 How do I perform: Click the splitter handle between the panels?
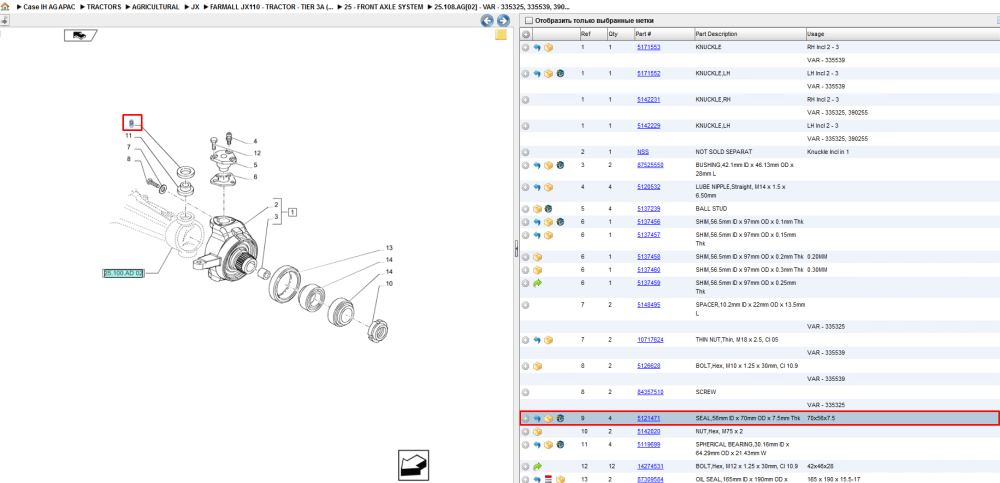516,249
